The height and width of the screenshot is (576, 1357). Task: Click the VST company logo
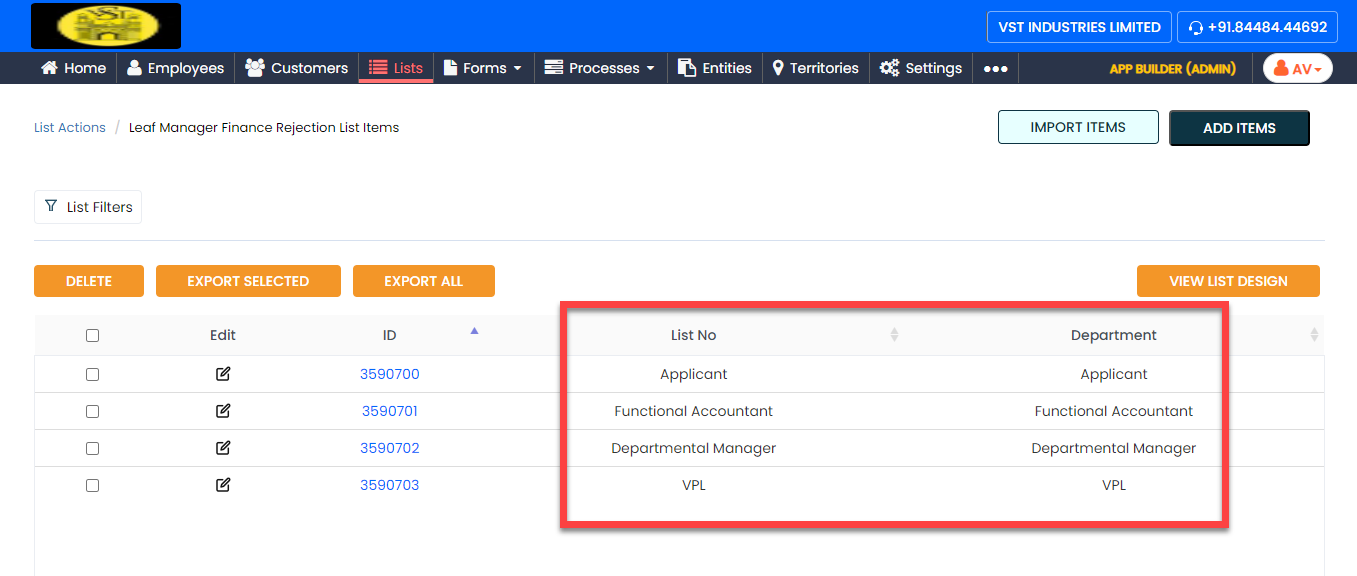point(106,26)
